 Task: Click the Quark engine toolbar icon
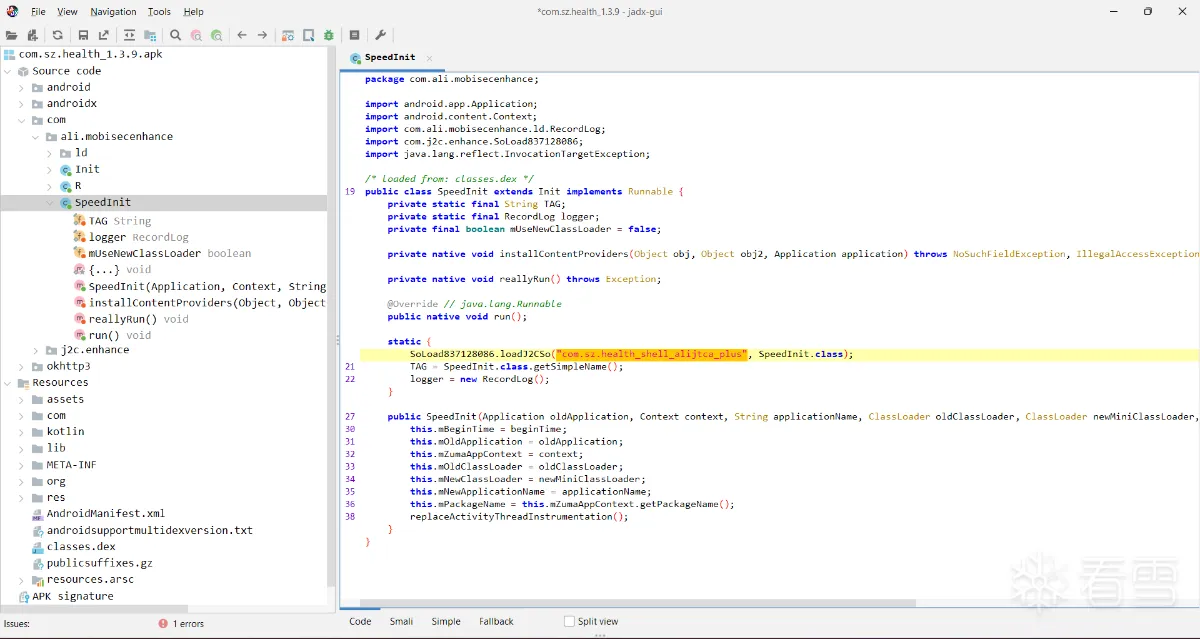(309, 35)
